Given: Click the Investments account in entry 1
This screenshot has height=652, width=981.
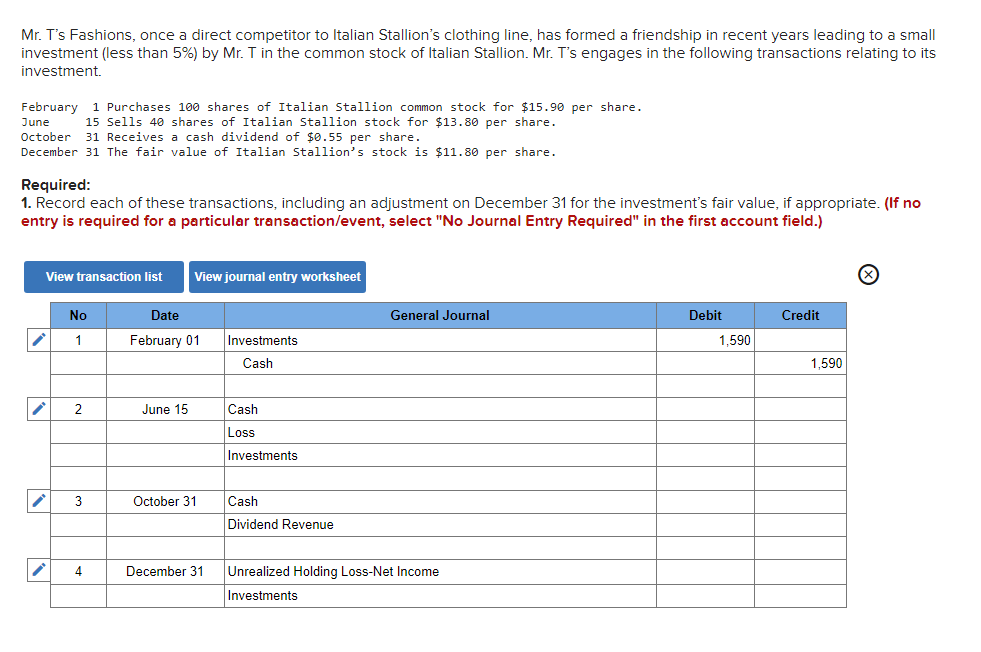Looking at the screenshot, I should point(440,340).
